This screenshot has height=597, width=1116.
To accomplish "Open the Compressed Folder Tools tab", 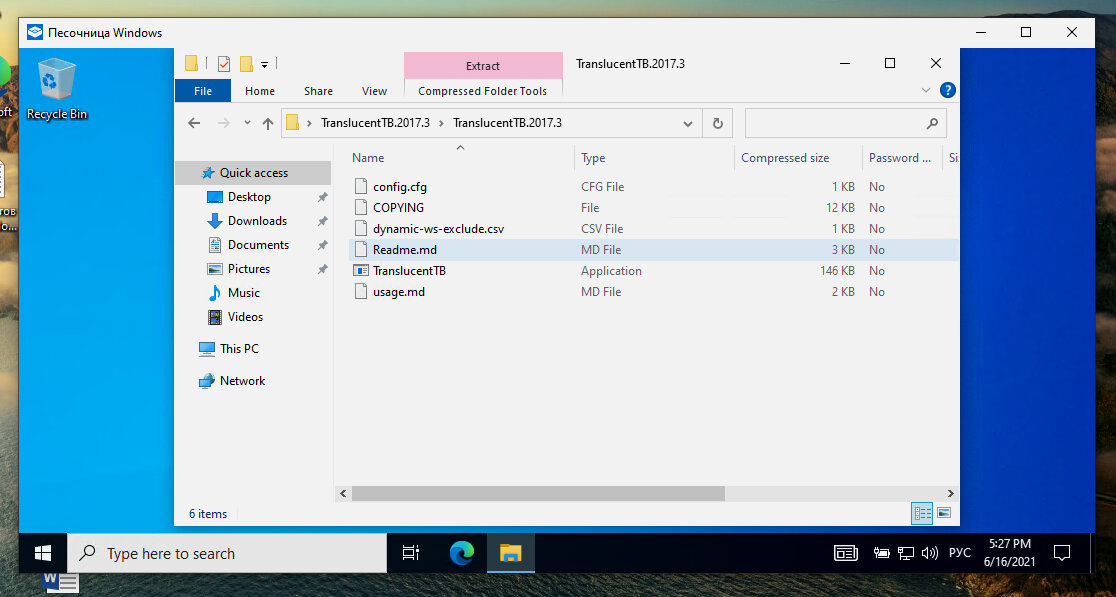I will (483, 91).
